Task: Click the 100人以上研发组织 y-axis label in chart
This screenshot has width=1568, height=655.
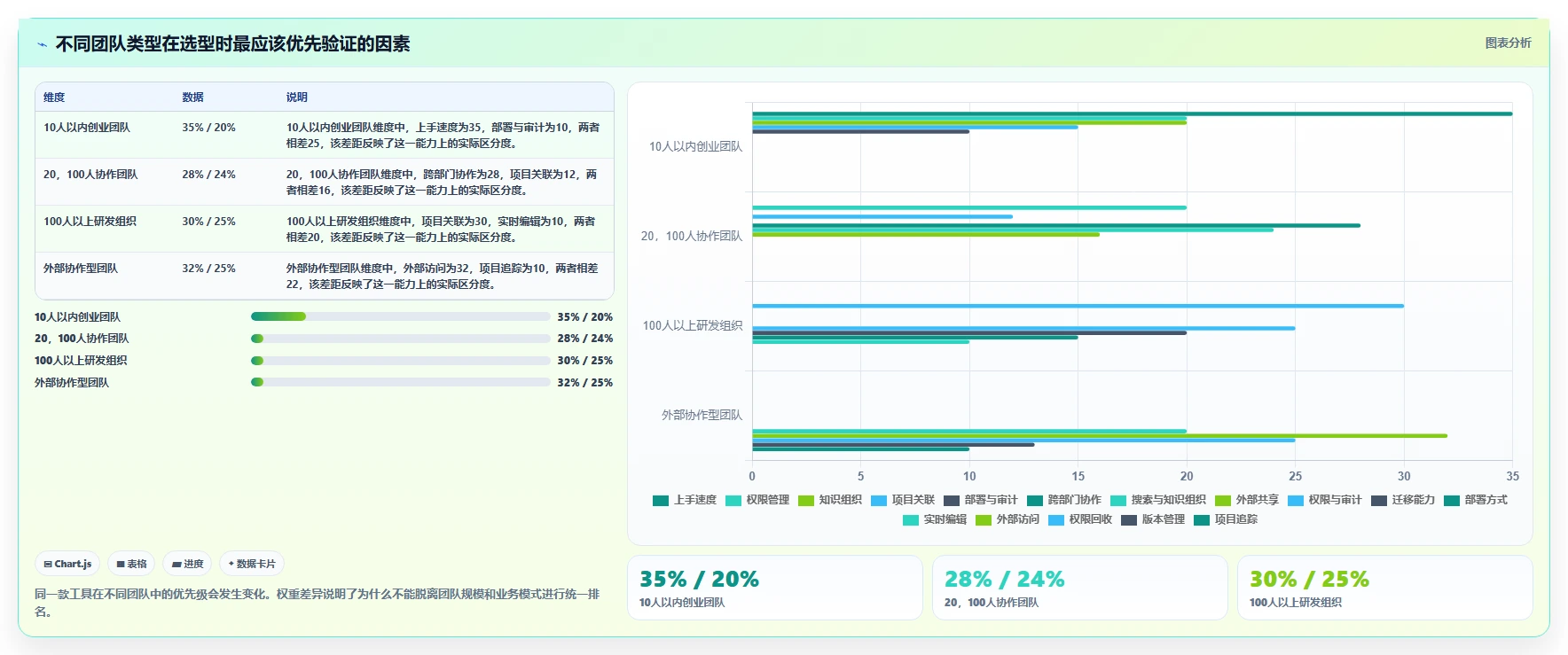Action: pyautogui.click(x=693, y=325)
